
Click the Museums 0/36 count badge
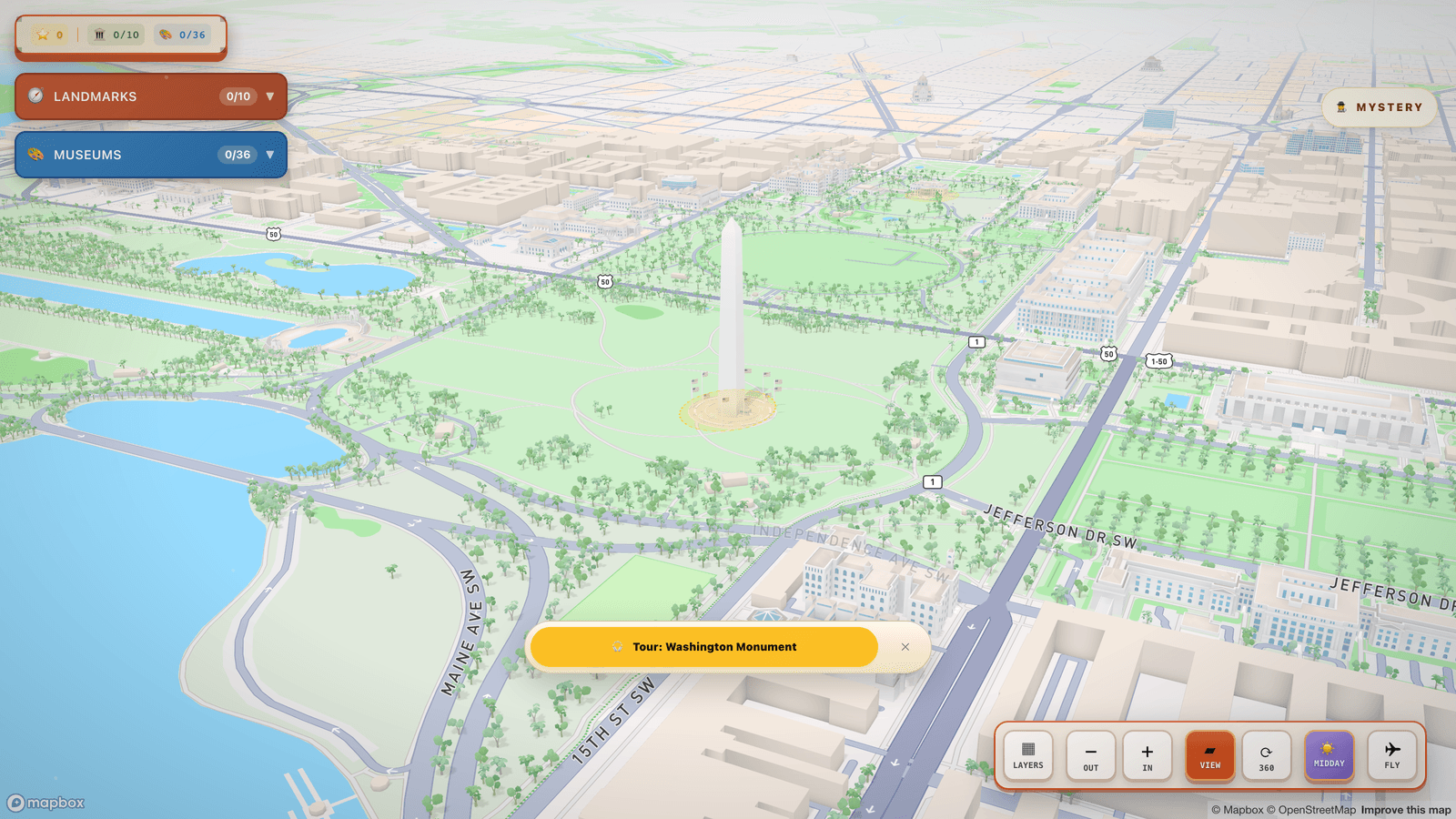238,155
